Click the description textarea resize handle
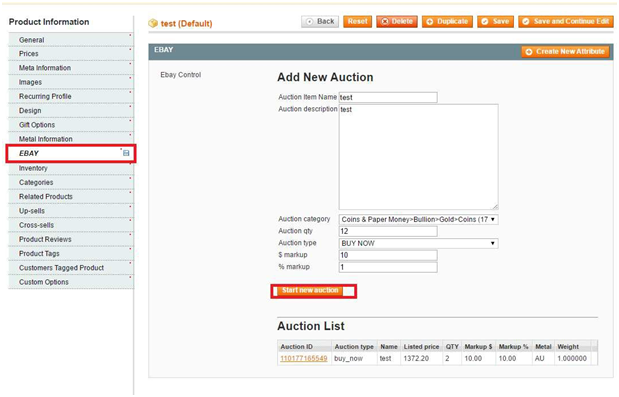619x397 pixels. pos(495,207)
